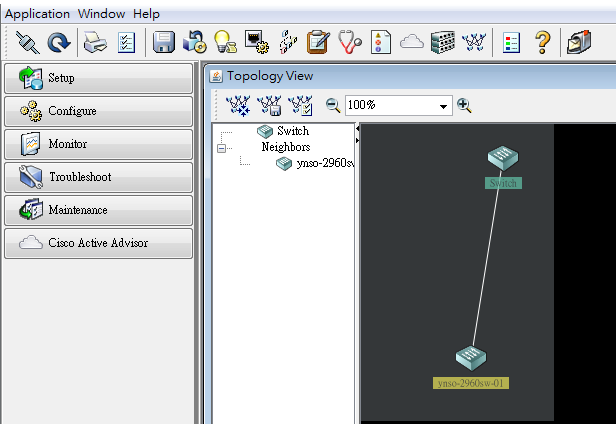Open the Window menu
This screenshot has width=616, height=424.
click(x=101, y=14)
